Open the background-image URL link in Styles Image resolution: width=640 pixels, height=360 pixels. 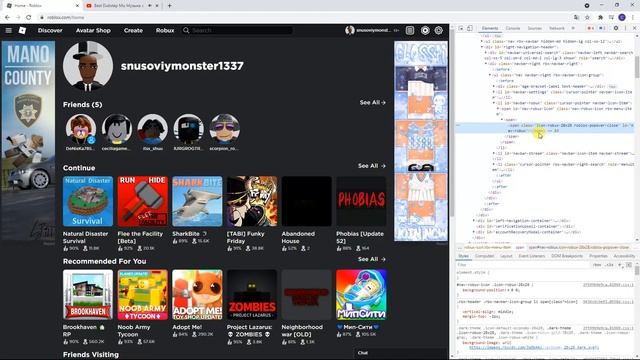[x=534, y=347]
